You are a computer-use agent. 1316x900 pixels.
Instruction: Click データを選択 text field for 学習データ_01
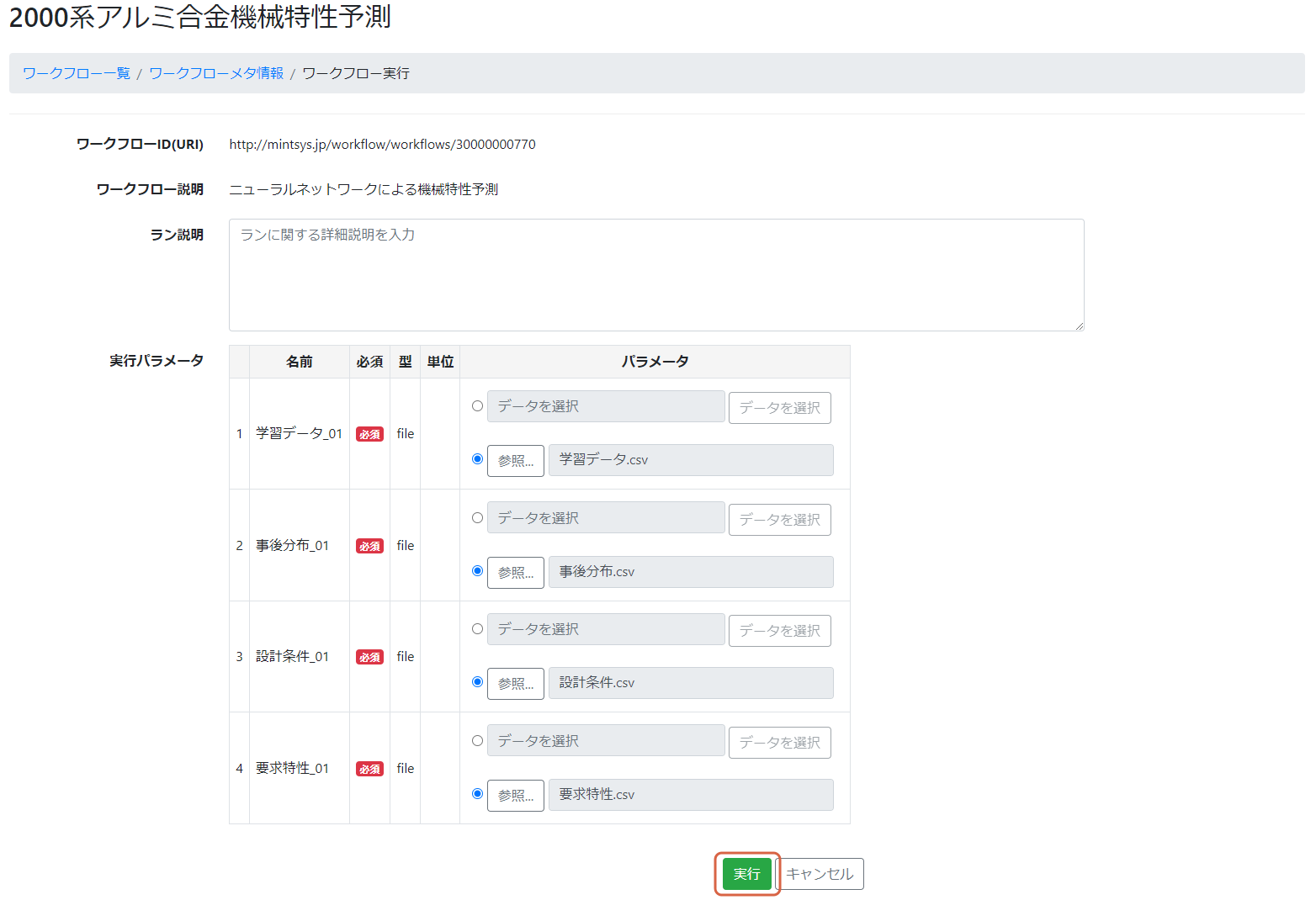(x=606, y=406)
